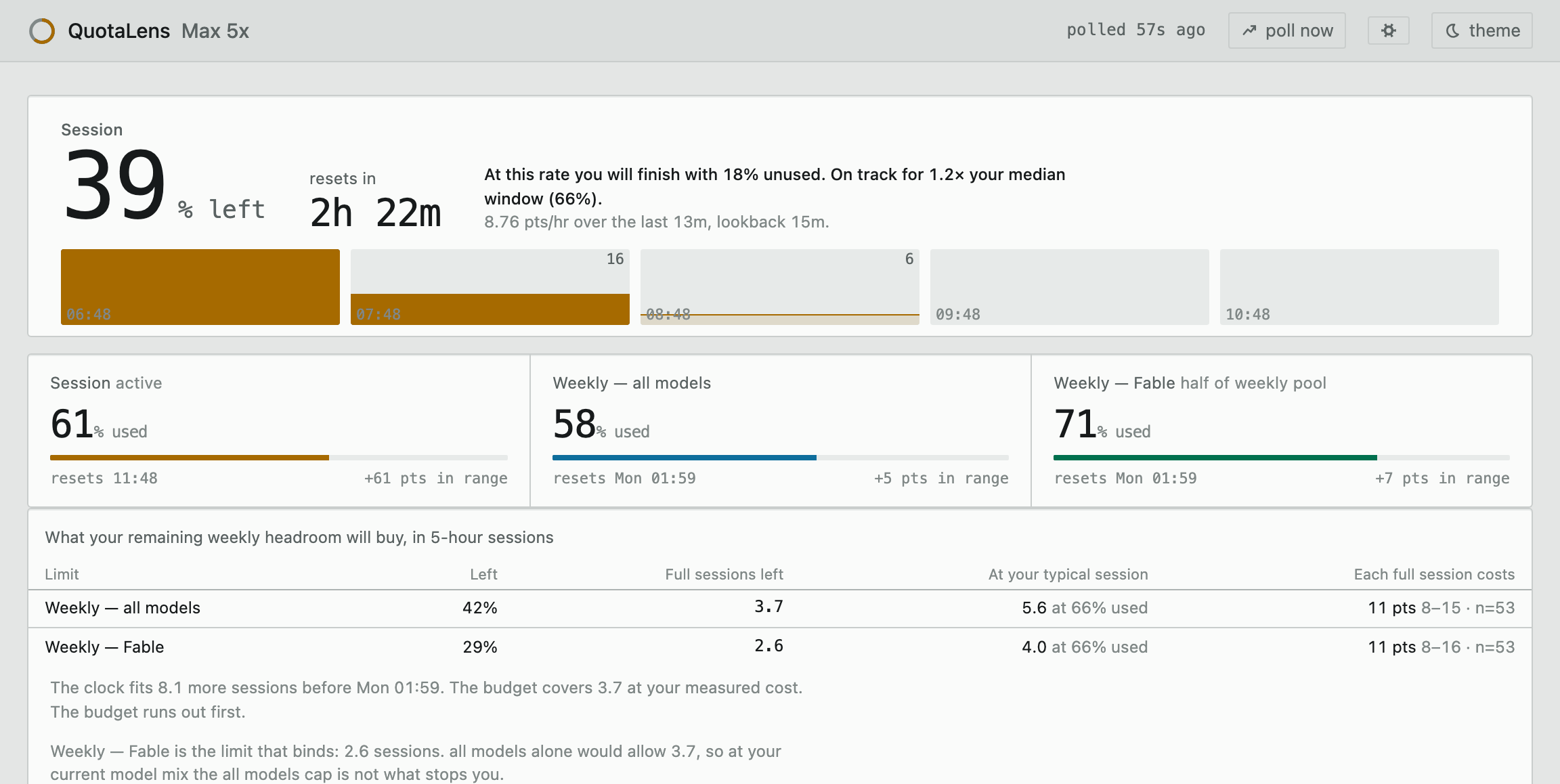This screenshot has width=1560, height=784.
Task: Select the 06:48 hourly usage bar
Action: click(x=200, y=287)
